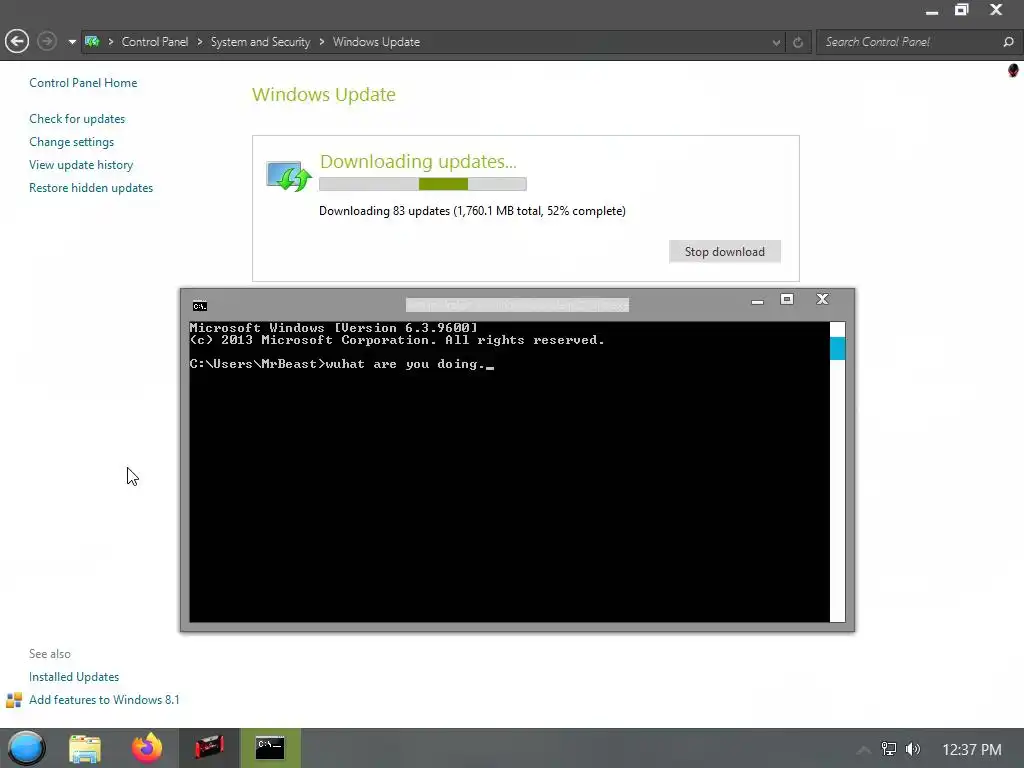Click the forward navigation arrow
Viewport: 1024px width, 768px height.
click(46, 42)
